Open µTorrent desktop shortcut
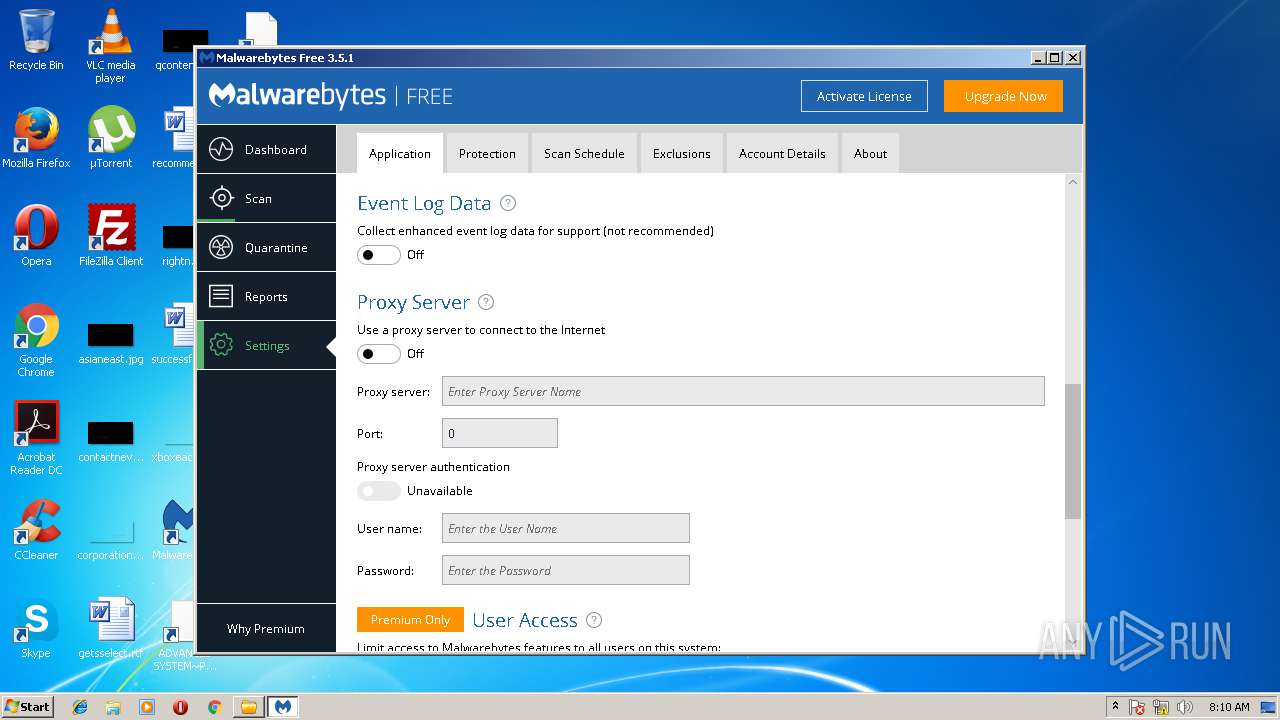The height and width of the screenshot is (720, 1280). point(110,138)
